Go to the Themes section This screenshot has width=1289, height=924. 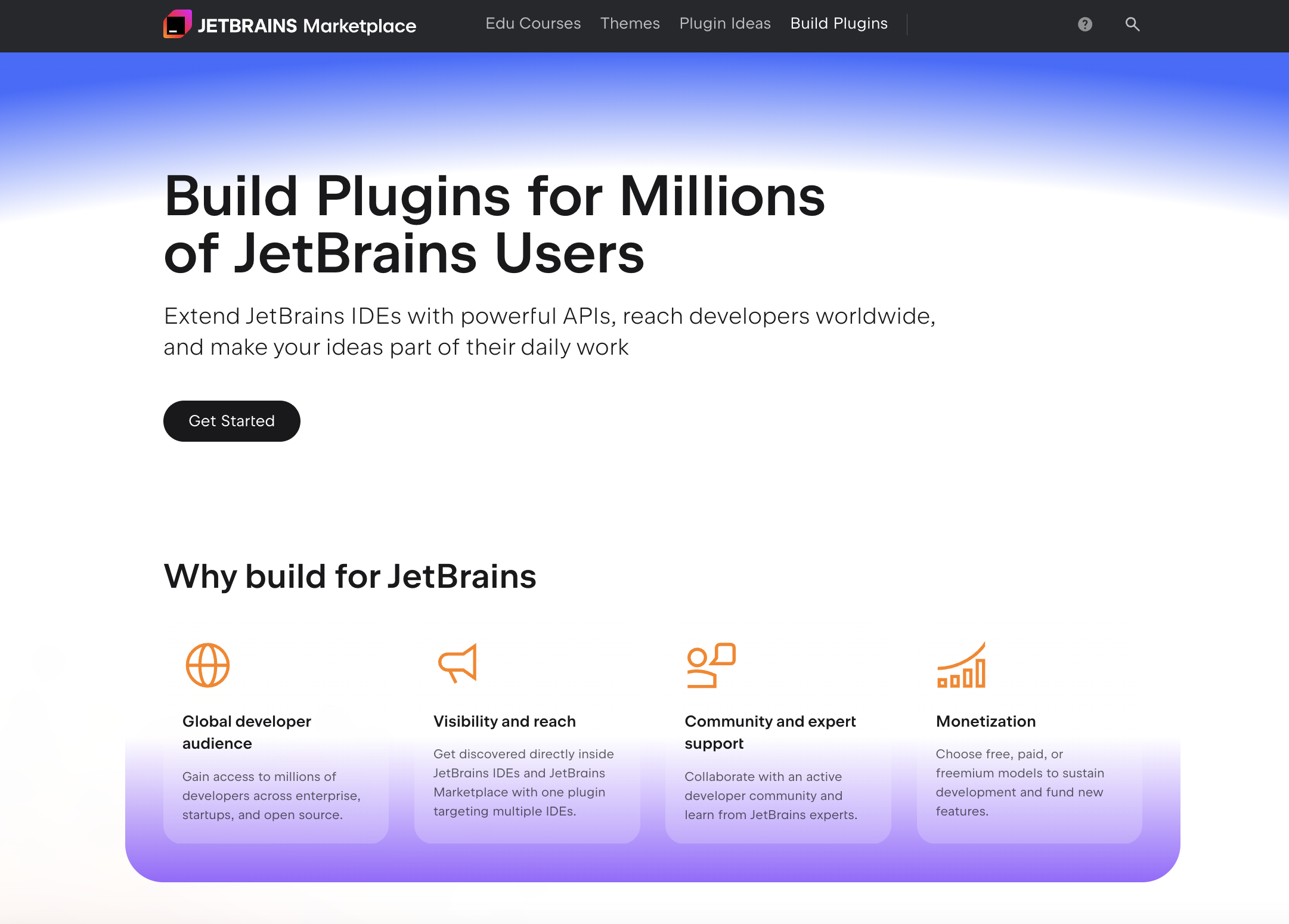(630, 24)
